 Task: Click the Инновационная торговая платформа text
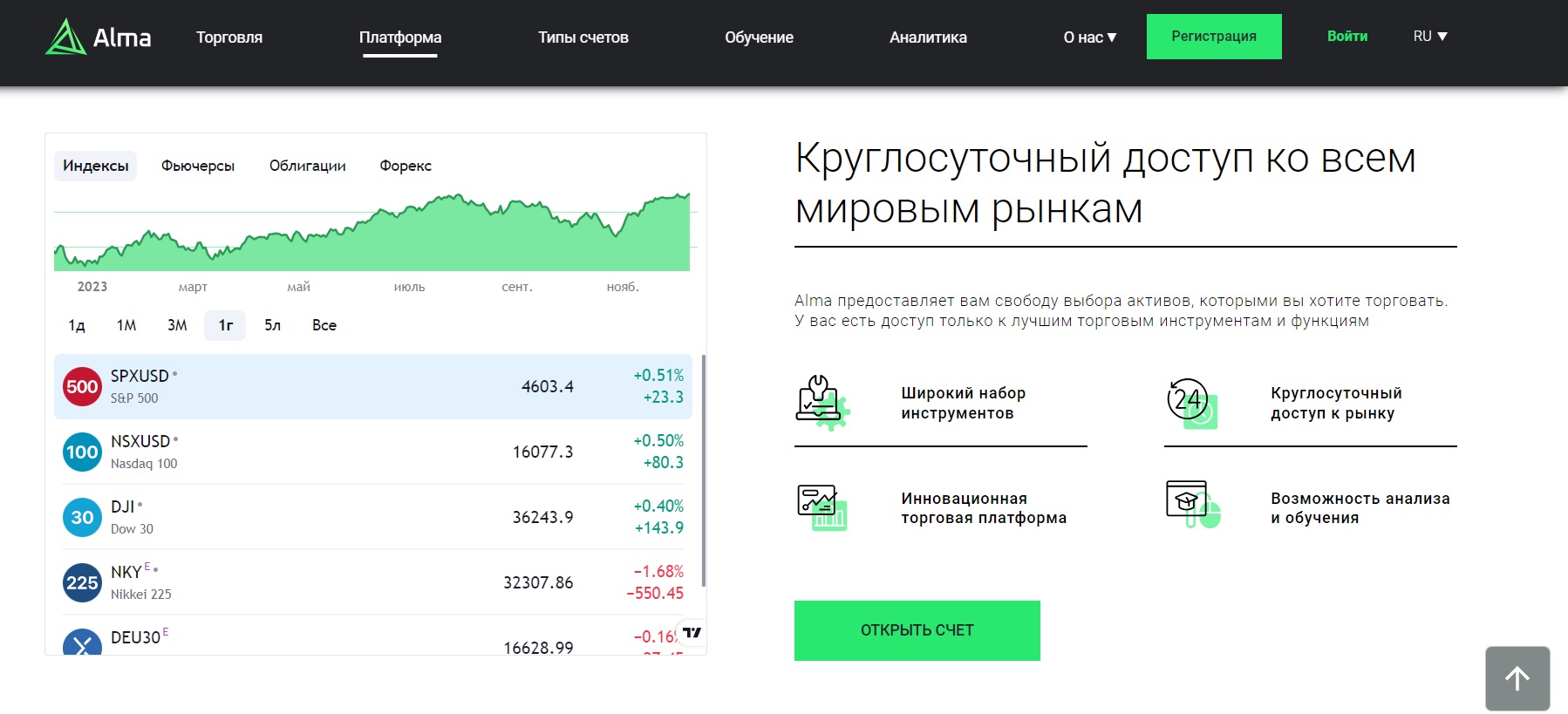(x=984, y=508)
